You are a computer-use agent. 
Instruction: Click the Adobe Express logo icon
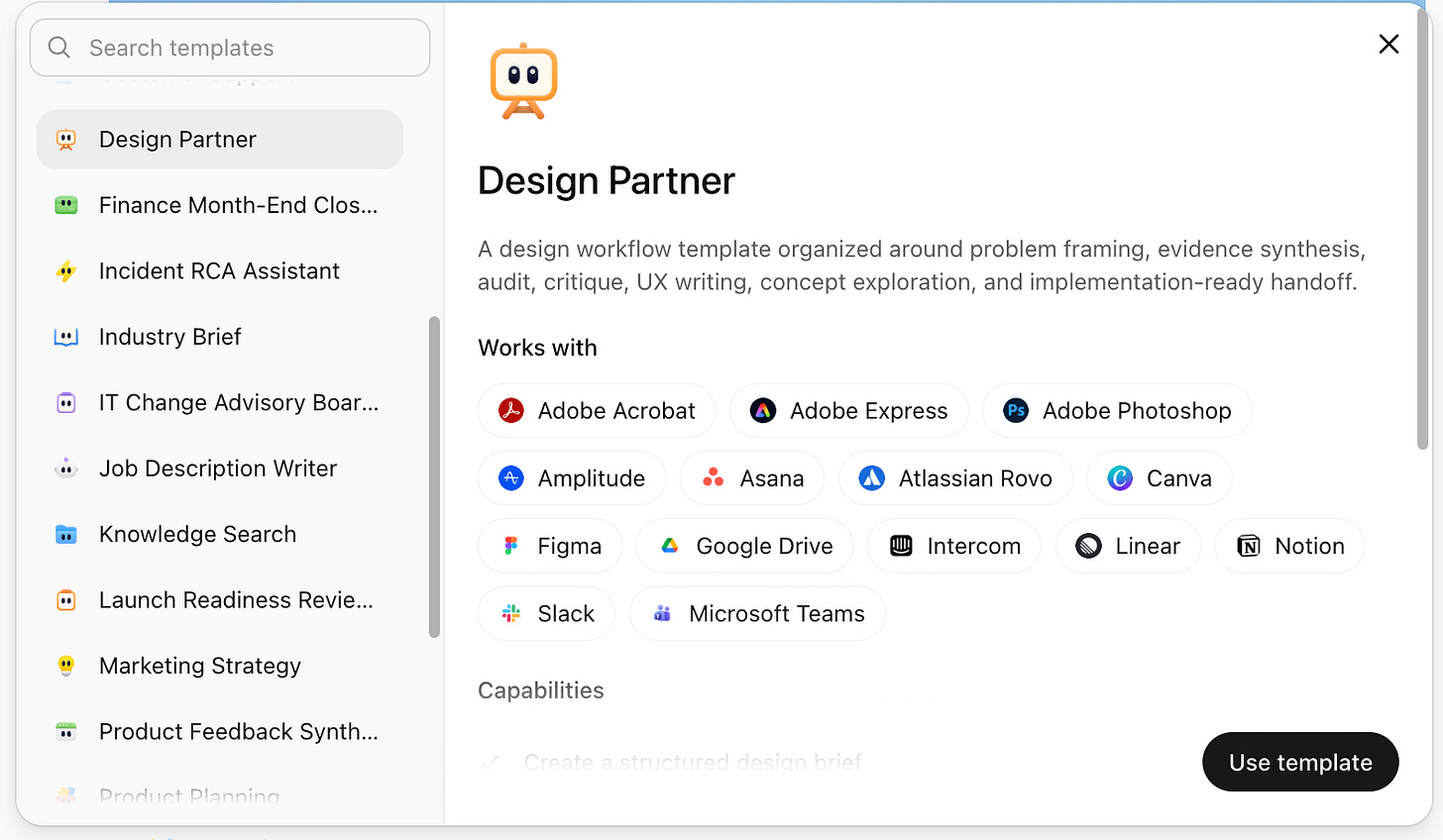point(763,411)
